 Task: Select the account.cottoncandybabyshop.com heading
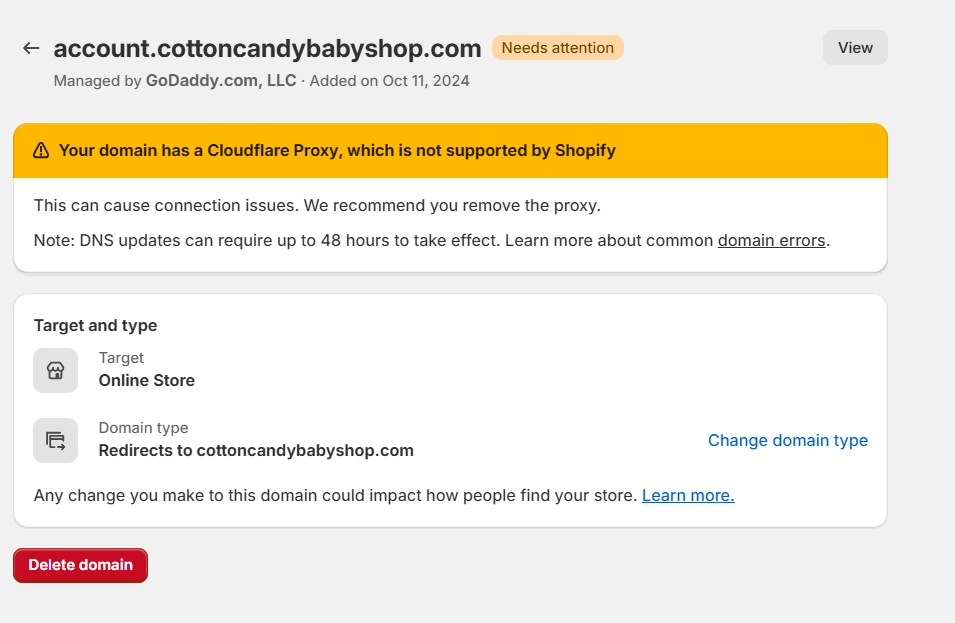click(268, 47)
